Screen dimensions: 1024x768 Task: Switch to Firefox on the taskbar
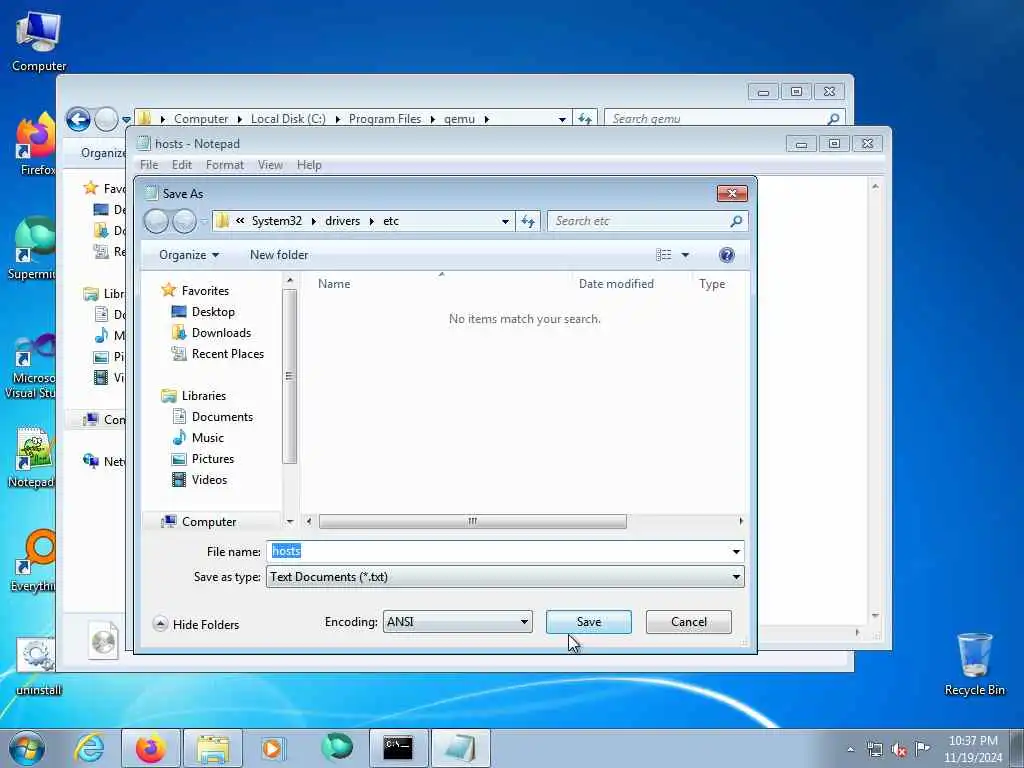tap(151, 748)
